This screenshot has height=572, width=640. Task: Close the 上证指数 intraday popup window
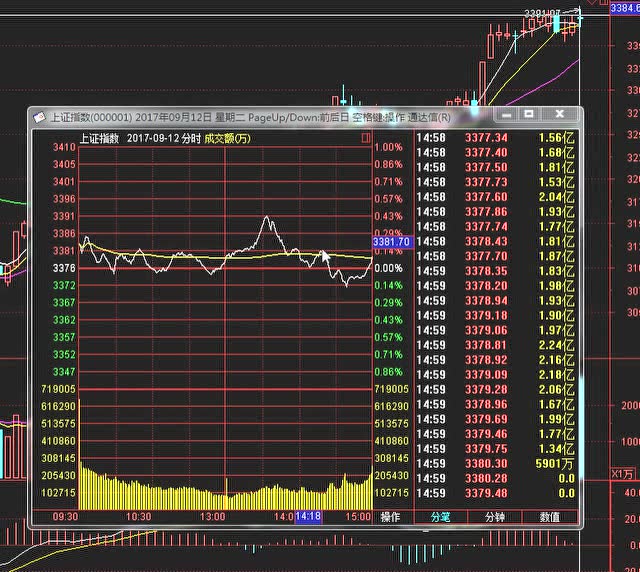click(564, 115)
